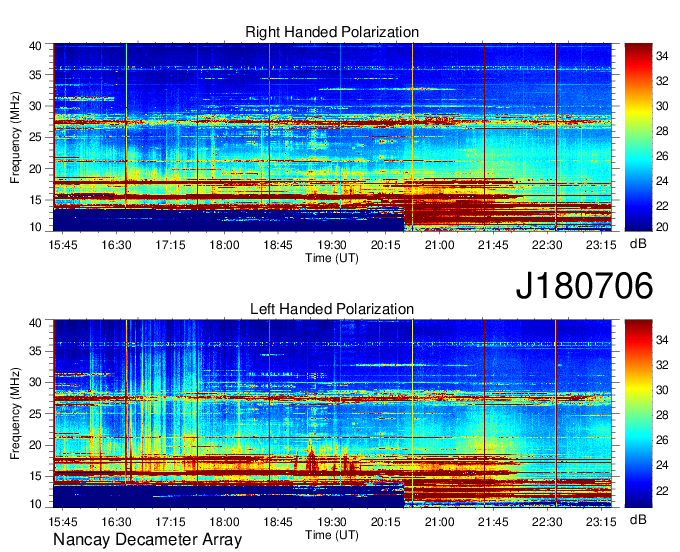Click the 26 dB tick on Right Handed colorbar
This screenshot has width=680, height=552.
click(x=662, y=156)
